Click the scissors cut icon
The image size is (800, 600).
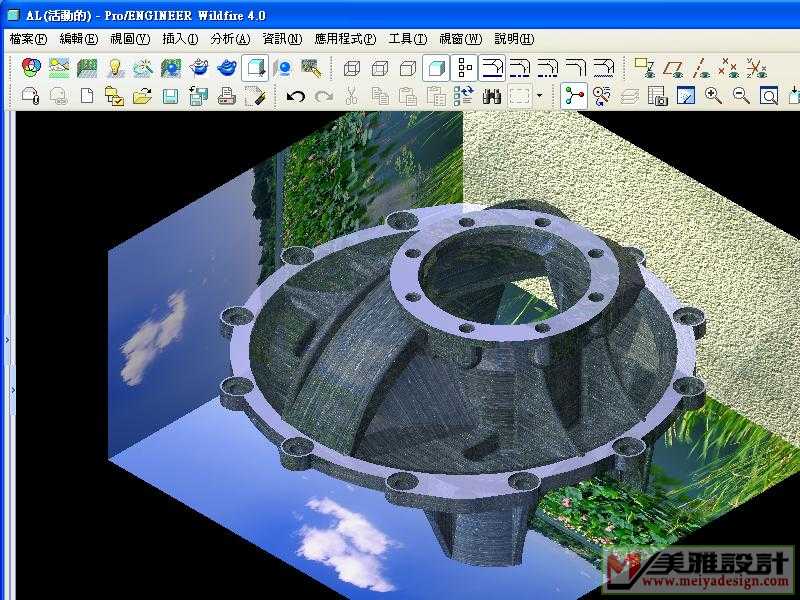352,96
